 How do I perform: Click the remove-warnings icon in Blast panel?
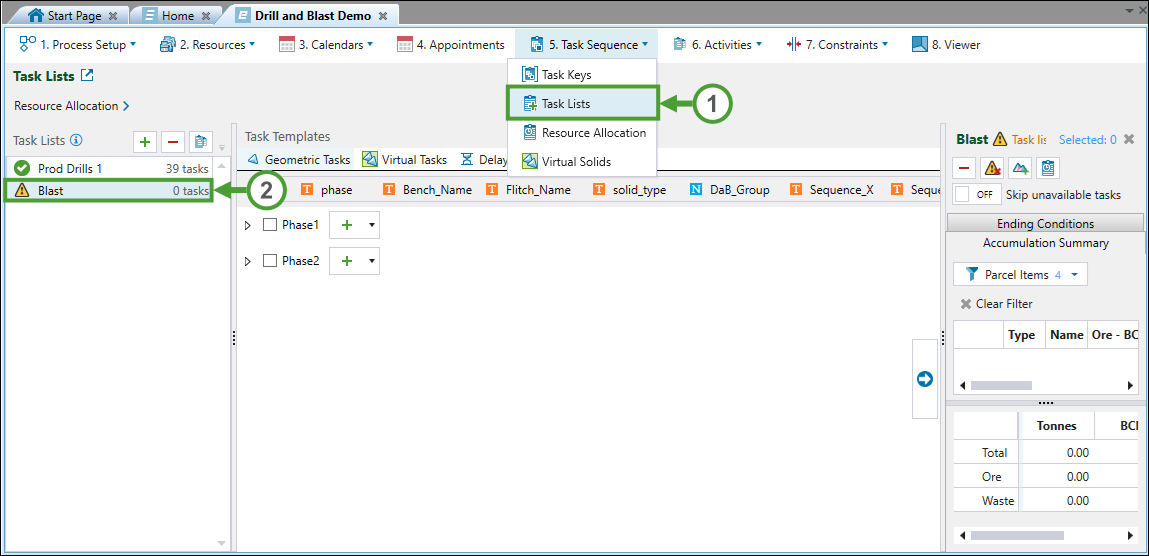click(991, 168)
